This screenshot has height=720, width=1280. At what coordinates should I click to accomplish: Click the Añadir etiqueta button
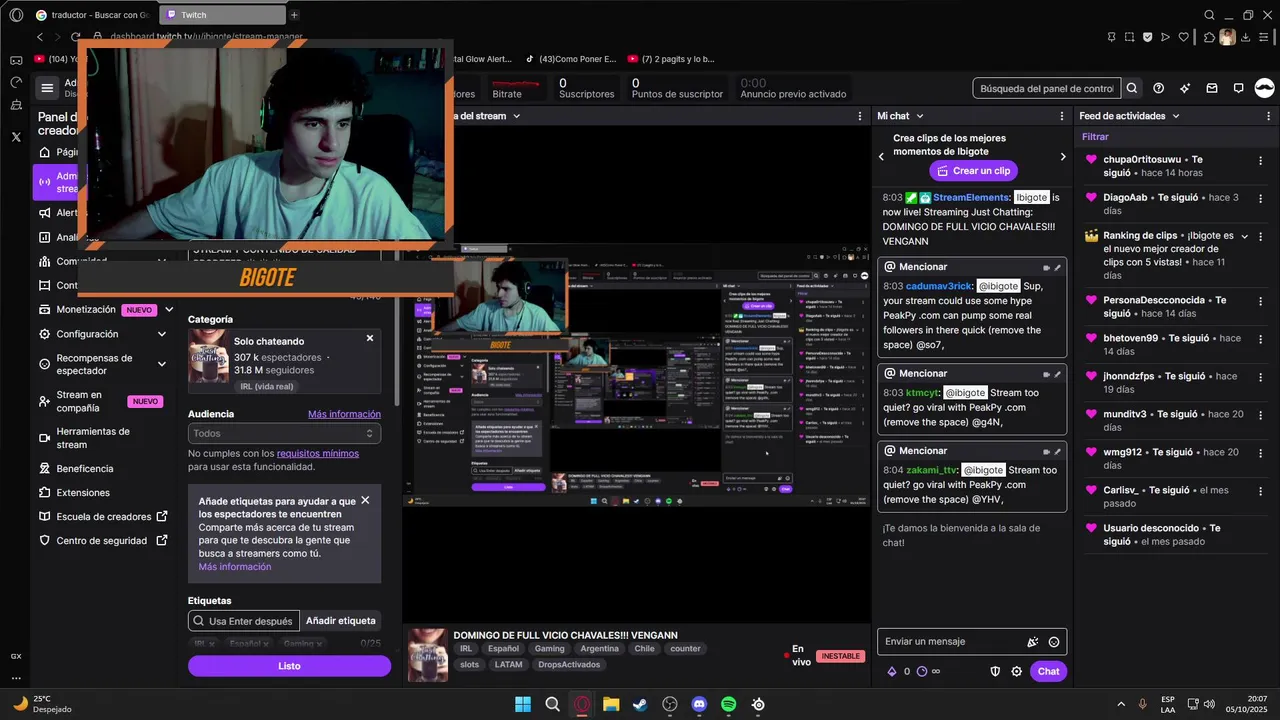pyautogui.click(x=341, y=621)
